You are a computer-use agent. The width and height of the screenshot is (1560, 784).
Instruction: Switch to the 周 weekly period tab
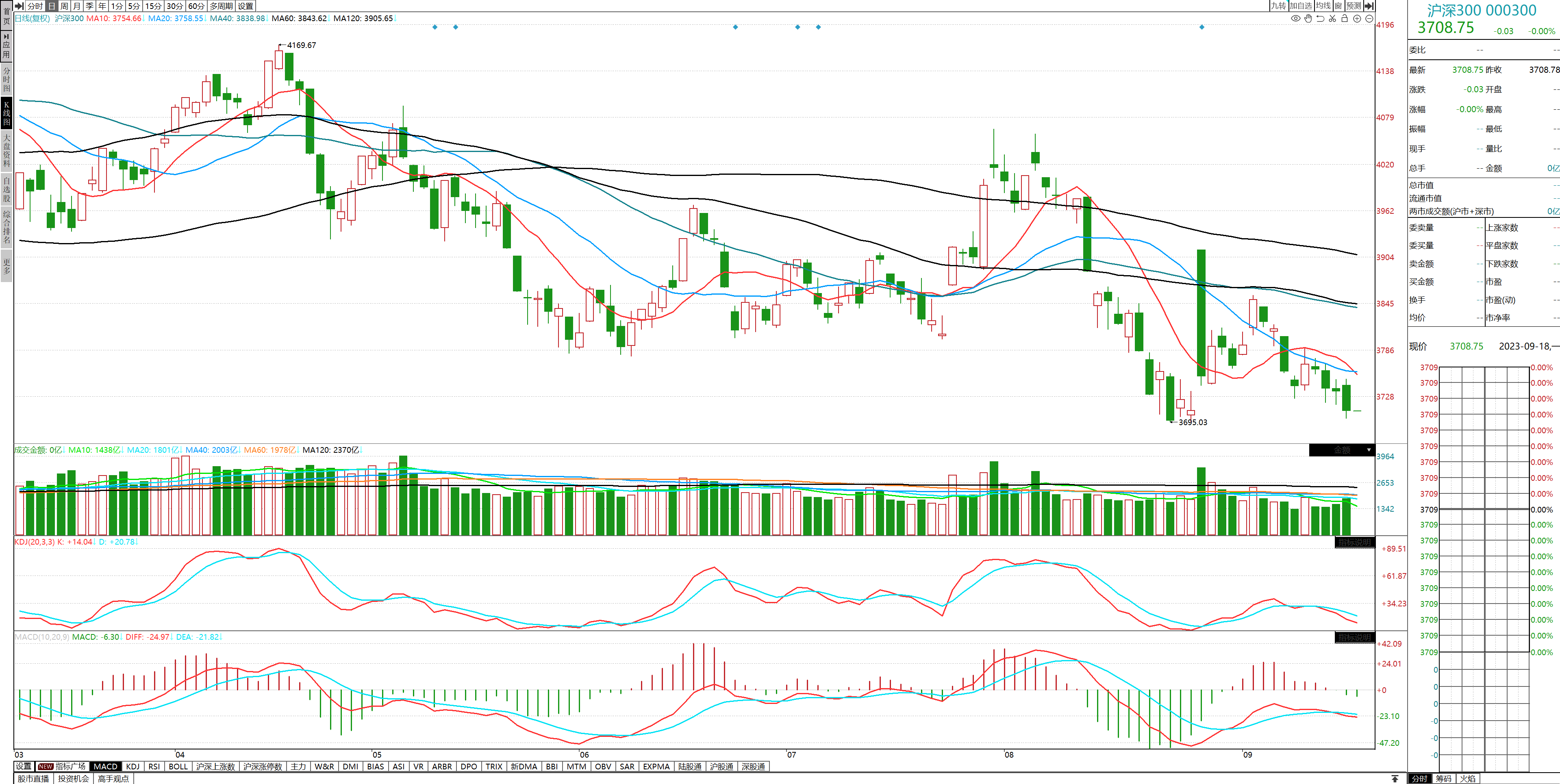point(64,5)
